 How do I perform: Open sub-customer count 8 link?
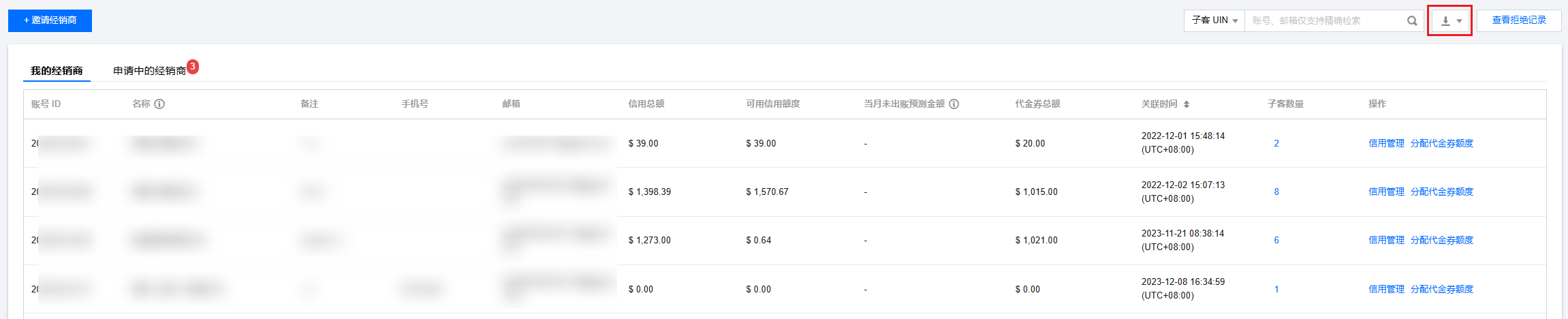pyautogui.click(x=1276, y=192)
